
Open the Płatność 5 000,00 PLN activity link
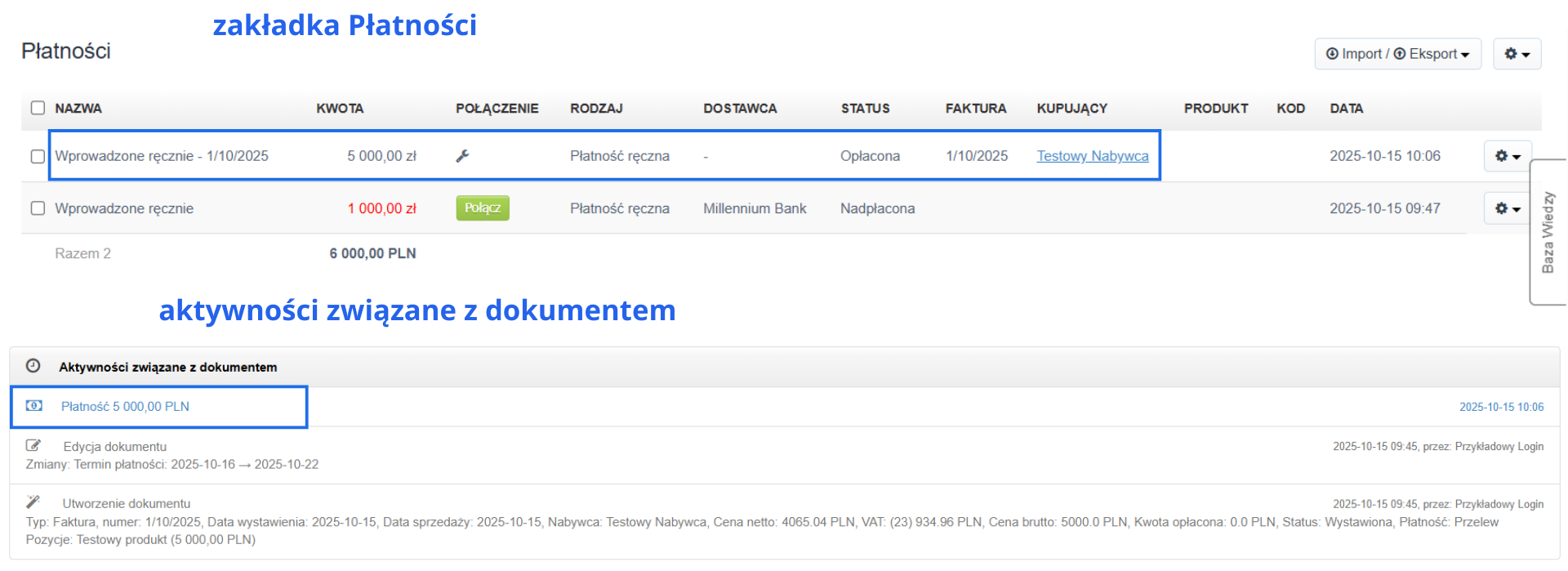[x=125, y=407]
